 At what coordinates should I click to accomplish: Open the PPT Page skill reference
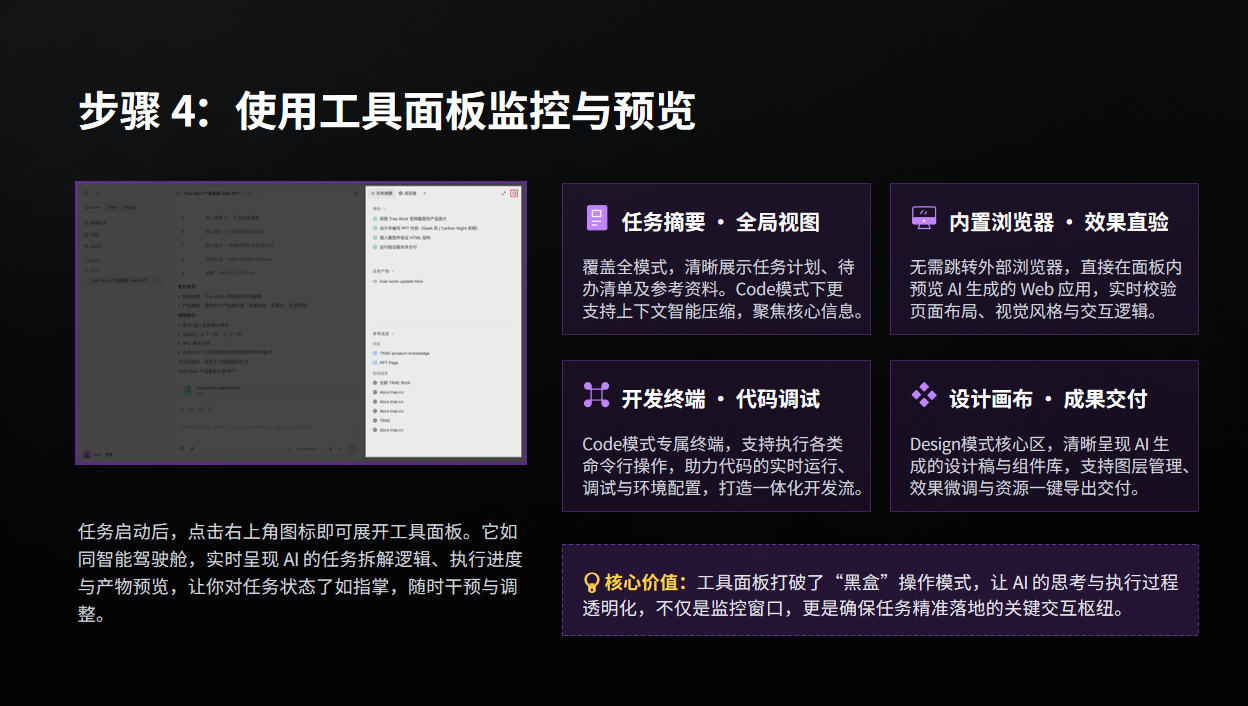385,363
